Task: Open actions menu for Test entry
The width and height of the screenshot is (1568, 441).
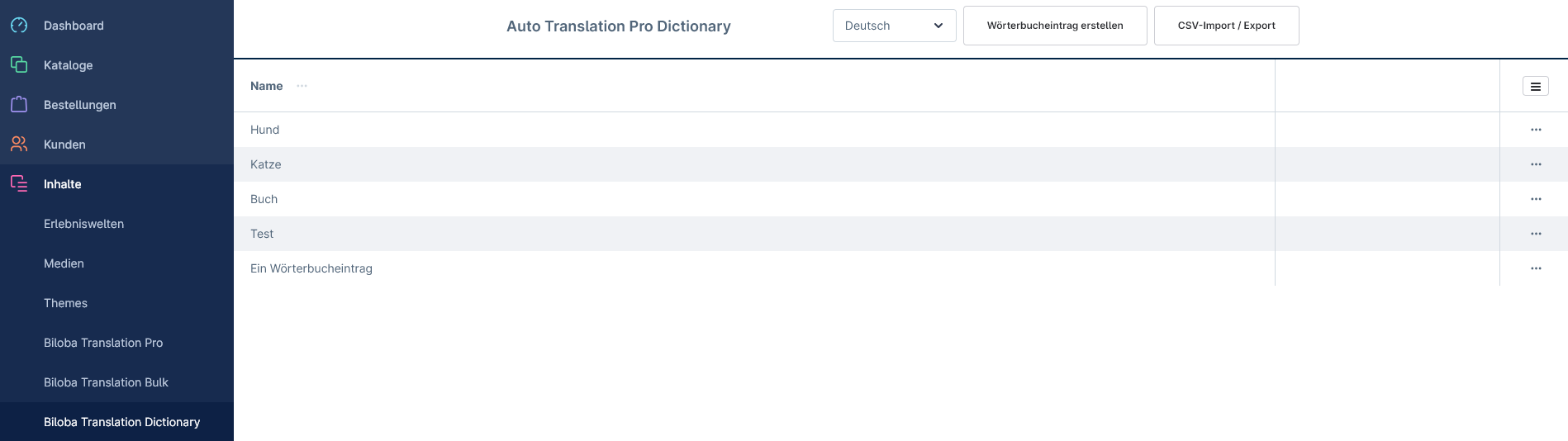Action: click(x=1536, y=234)
